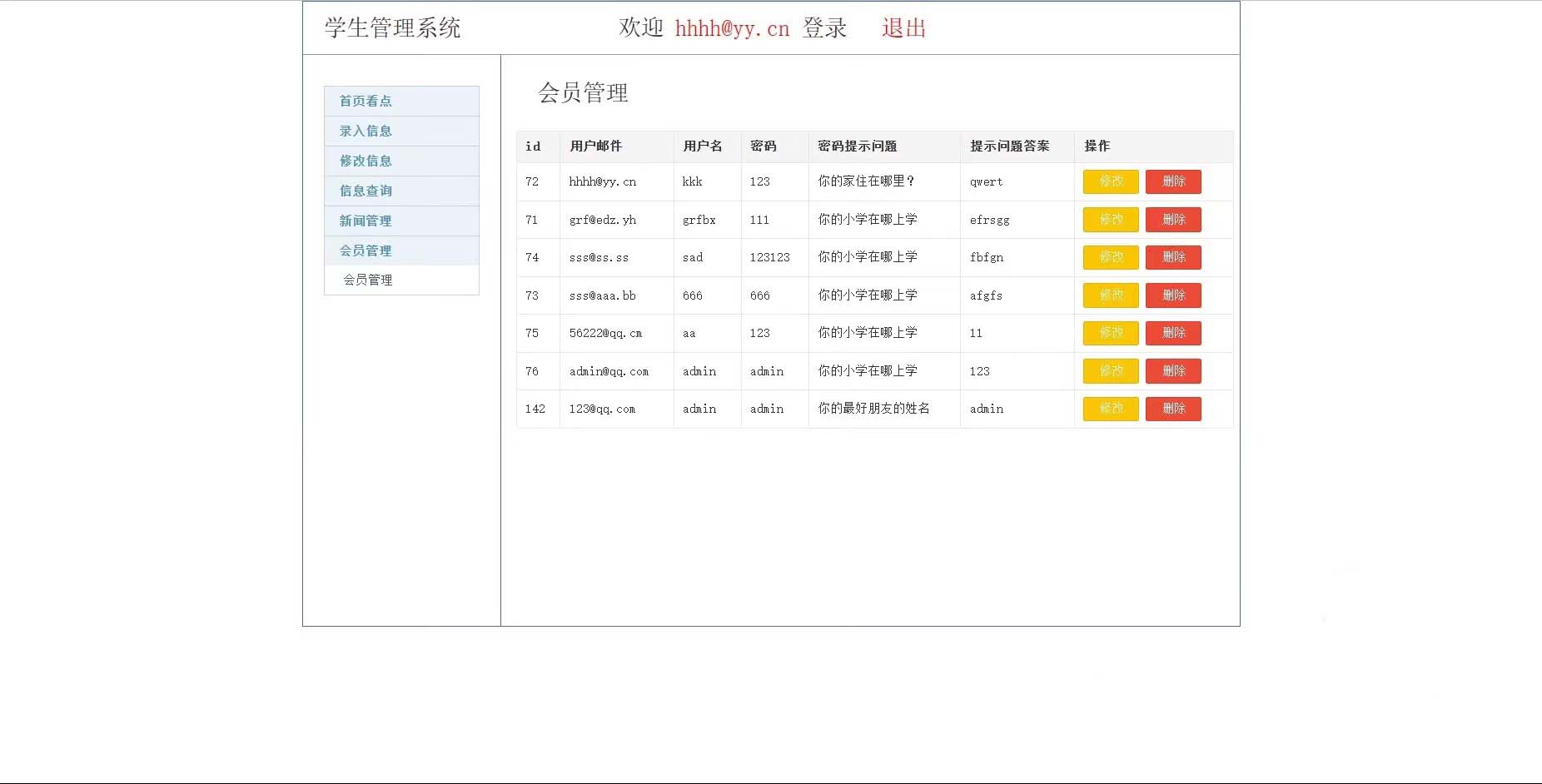Click the 退出 logout link

tap(903, 28)
